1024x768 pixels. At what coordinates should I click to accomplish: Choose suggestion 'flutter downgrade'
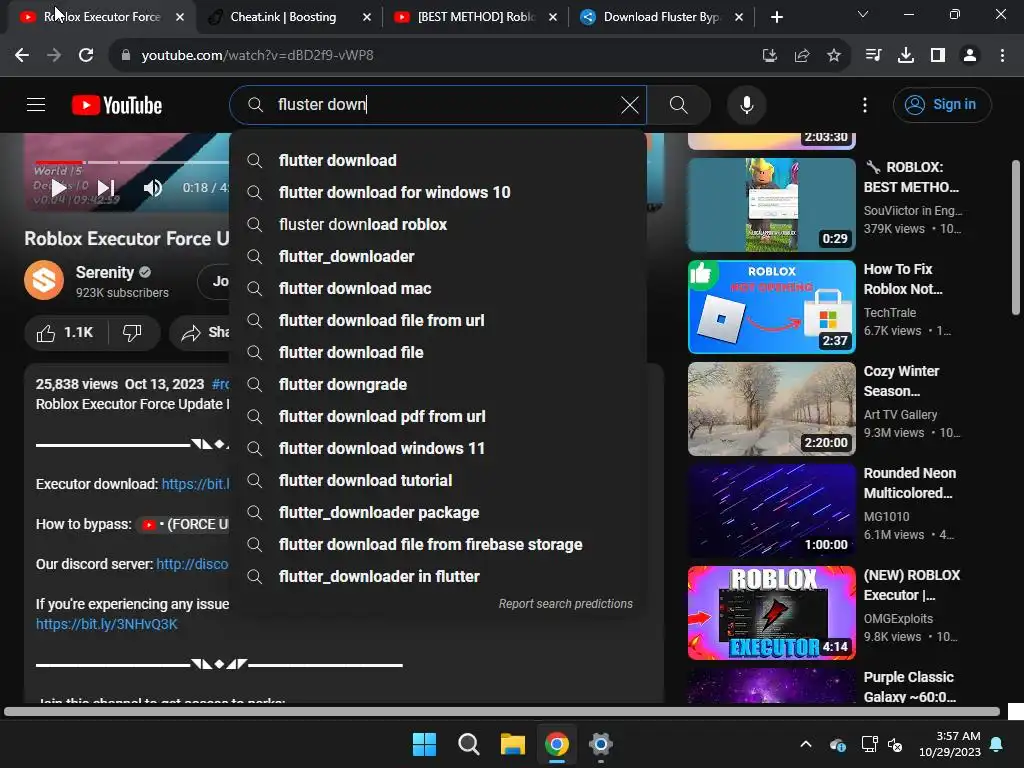click(438, 384)
